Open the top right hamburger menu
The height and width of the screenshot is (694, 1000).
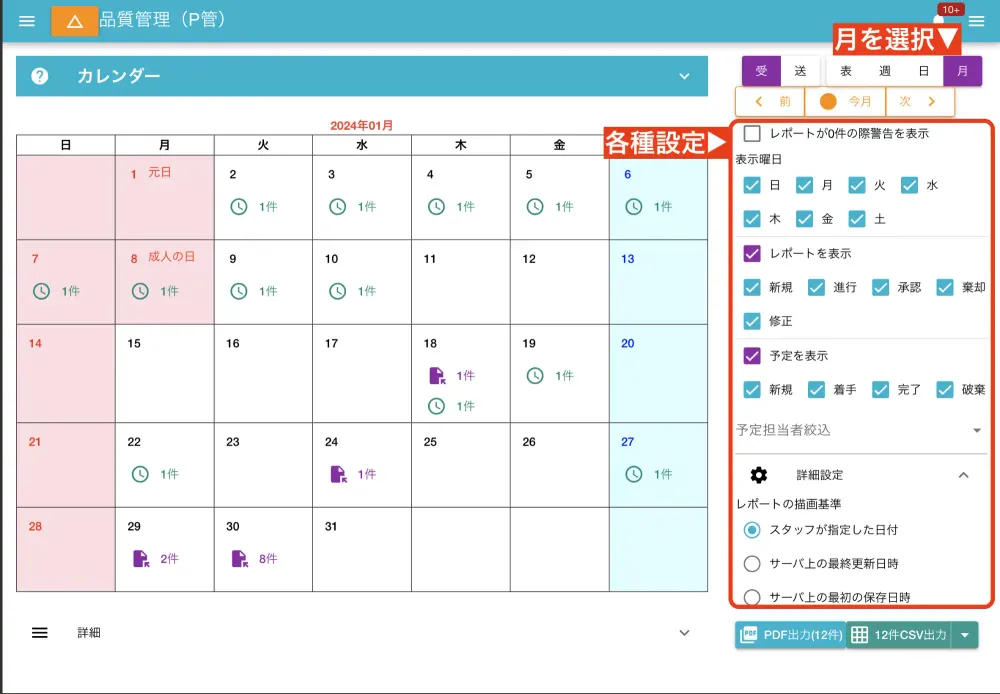976,21
